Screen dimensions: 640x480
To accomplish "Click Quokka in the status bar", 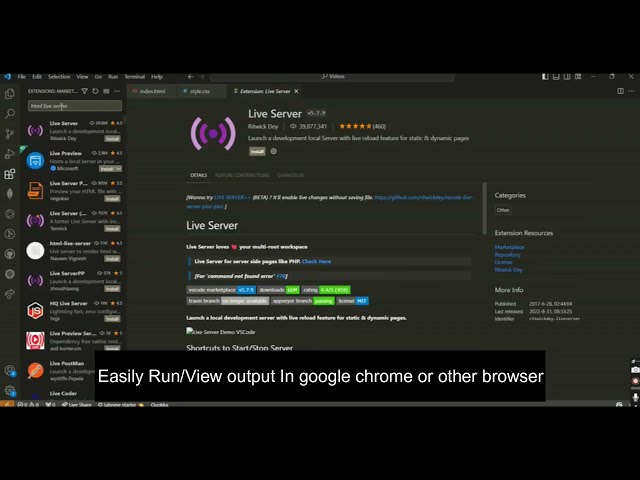I will [159, 404].
